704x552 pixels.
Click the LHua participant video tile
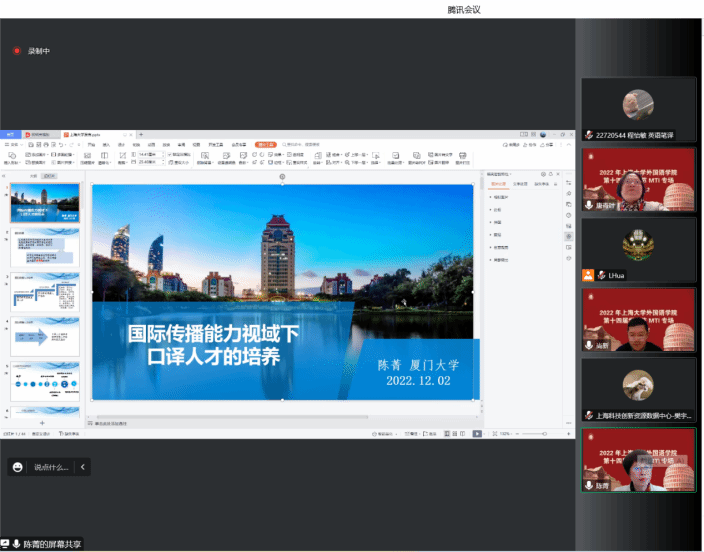tap(639, 248)
